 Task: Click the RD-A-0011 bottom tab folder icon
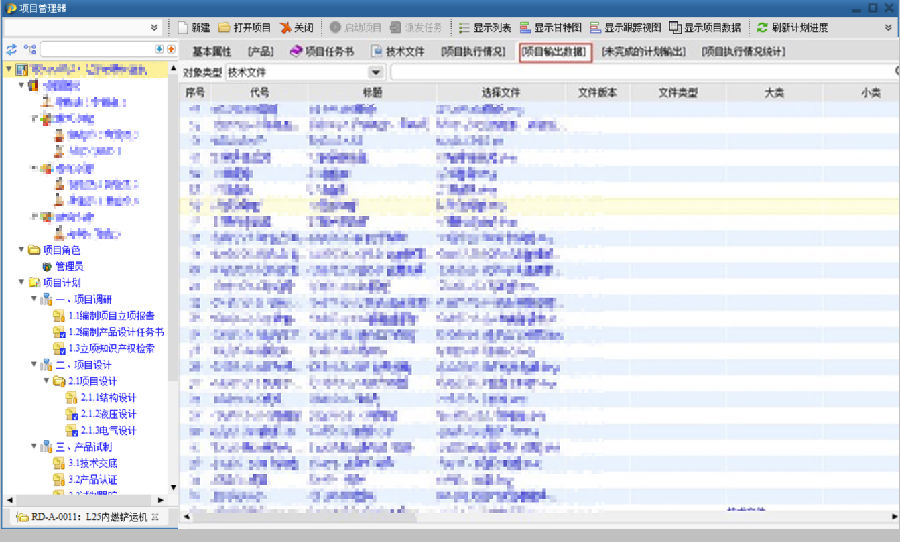[x=22, y=517]
